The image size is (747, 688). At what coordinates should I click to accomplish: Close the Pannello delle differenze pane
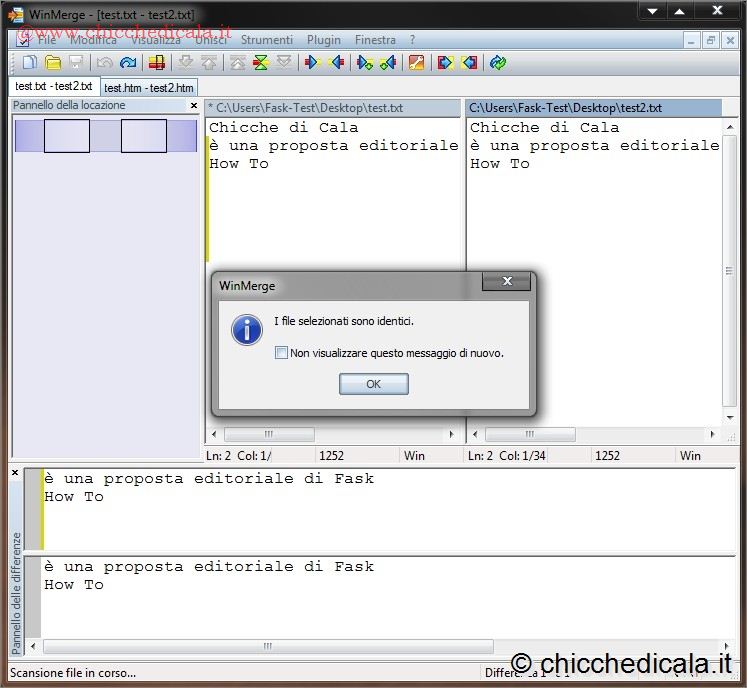15,472
